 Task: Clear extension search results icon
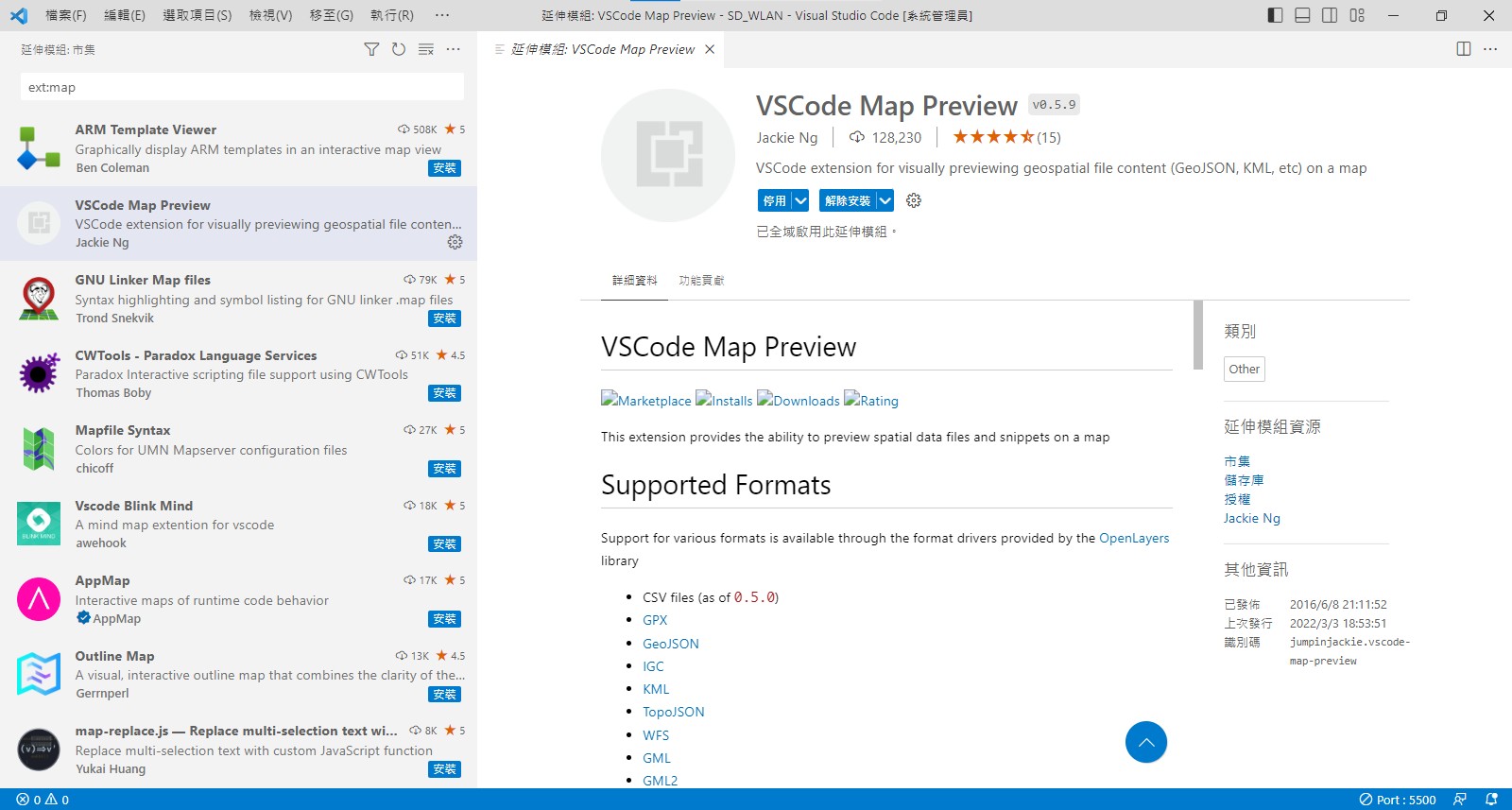tap(426, 49)
